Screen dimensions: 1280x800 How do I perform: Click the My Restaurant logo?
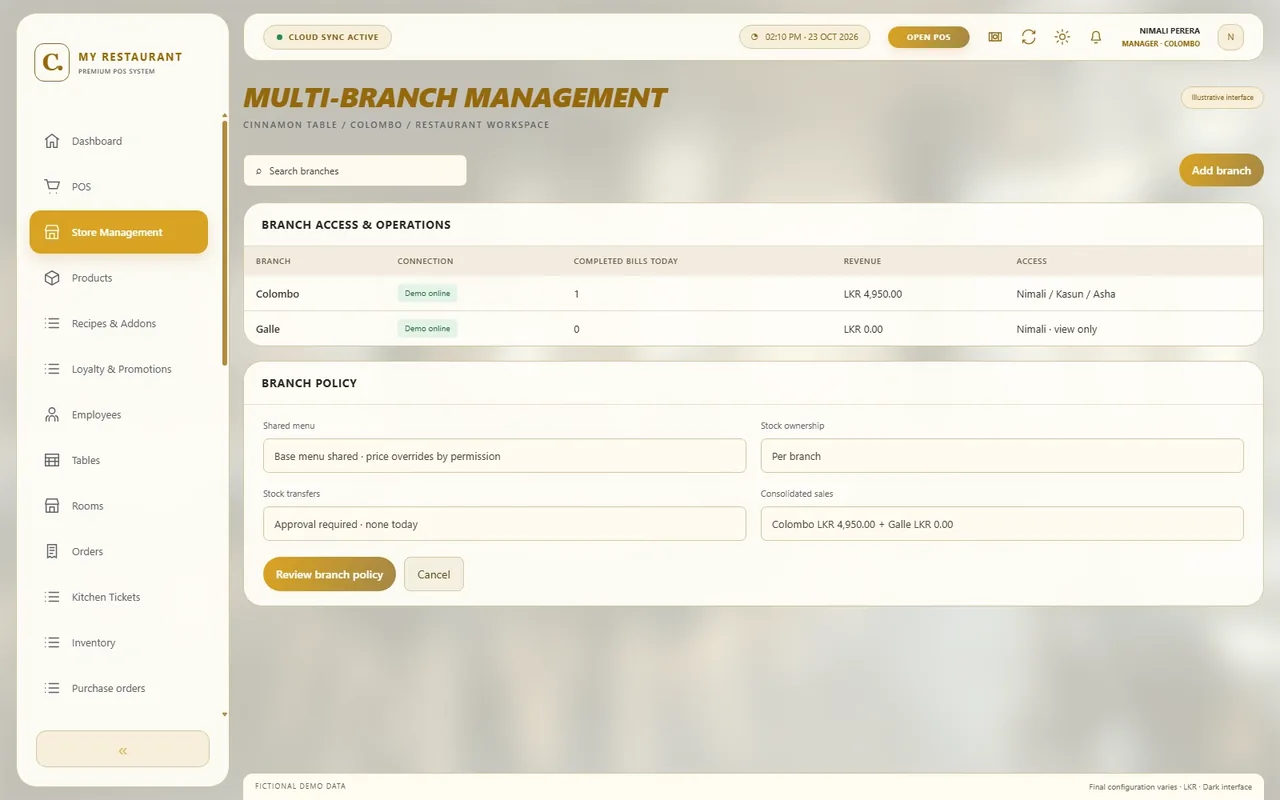point(52,62)
